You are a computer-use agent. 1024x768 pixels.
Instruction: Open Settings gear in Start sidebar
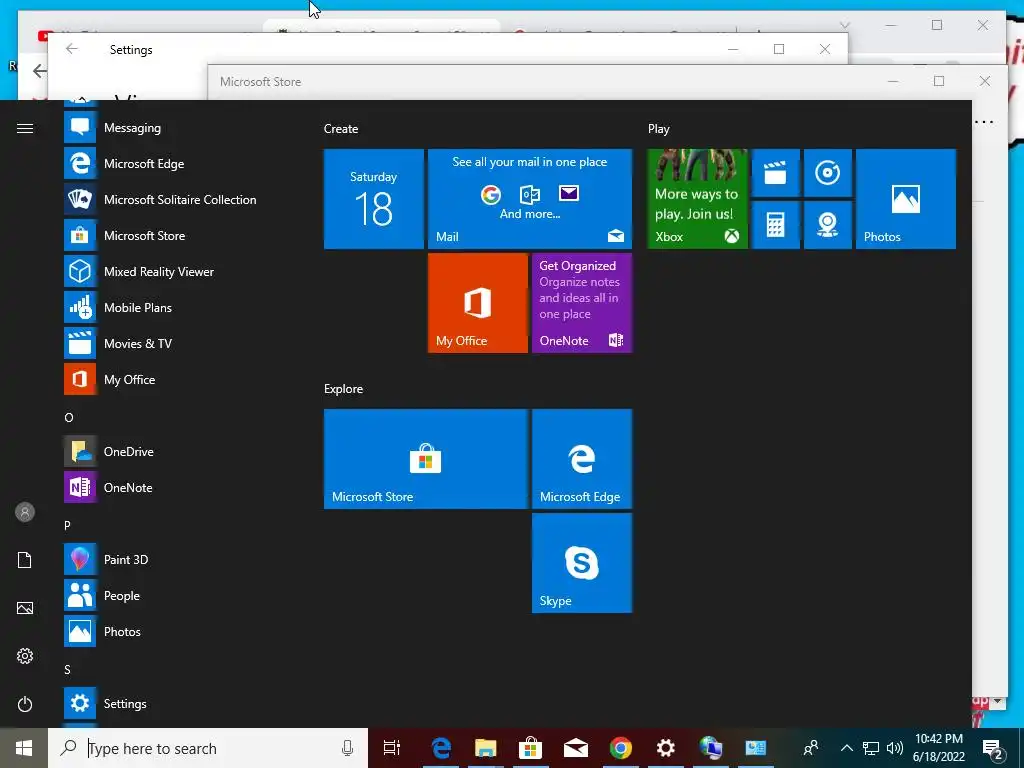coord(25,656)
